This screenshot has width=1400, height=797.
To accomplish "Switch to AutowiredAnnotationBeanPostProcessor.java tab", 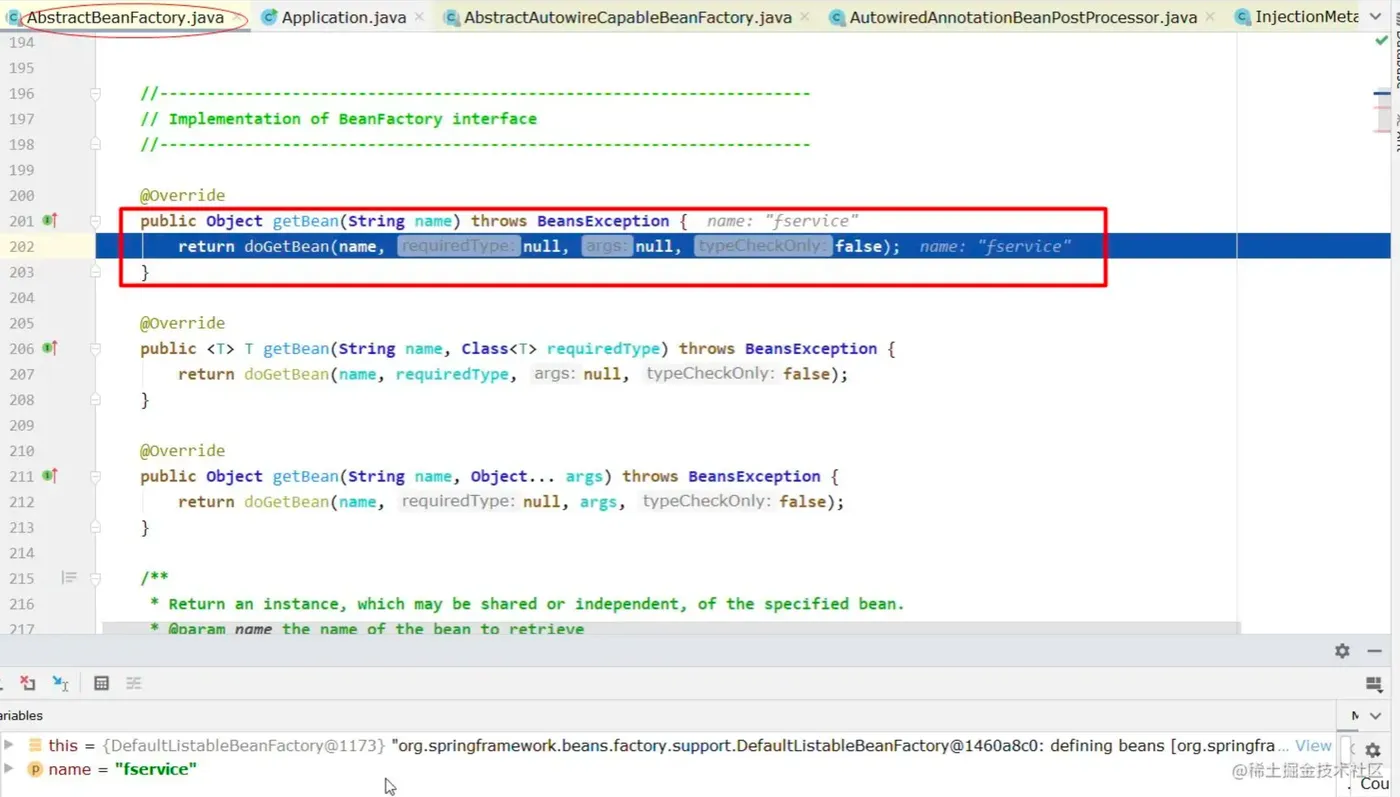I will (1022, 17).
